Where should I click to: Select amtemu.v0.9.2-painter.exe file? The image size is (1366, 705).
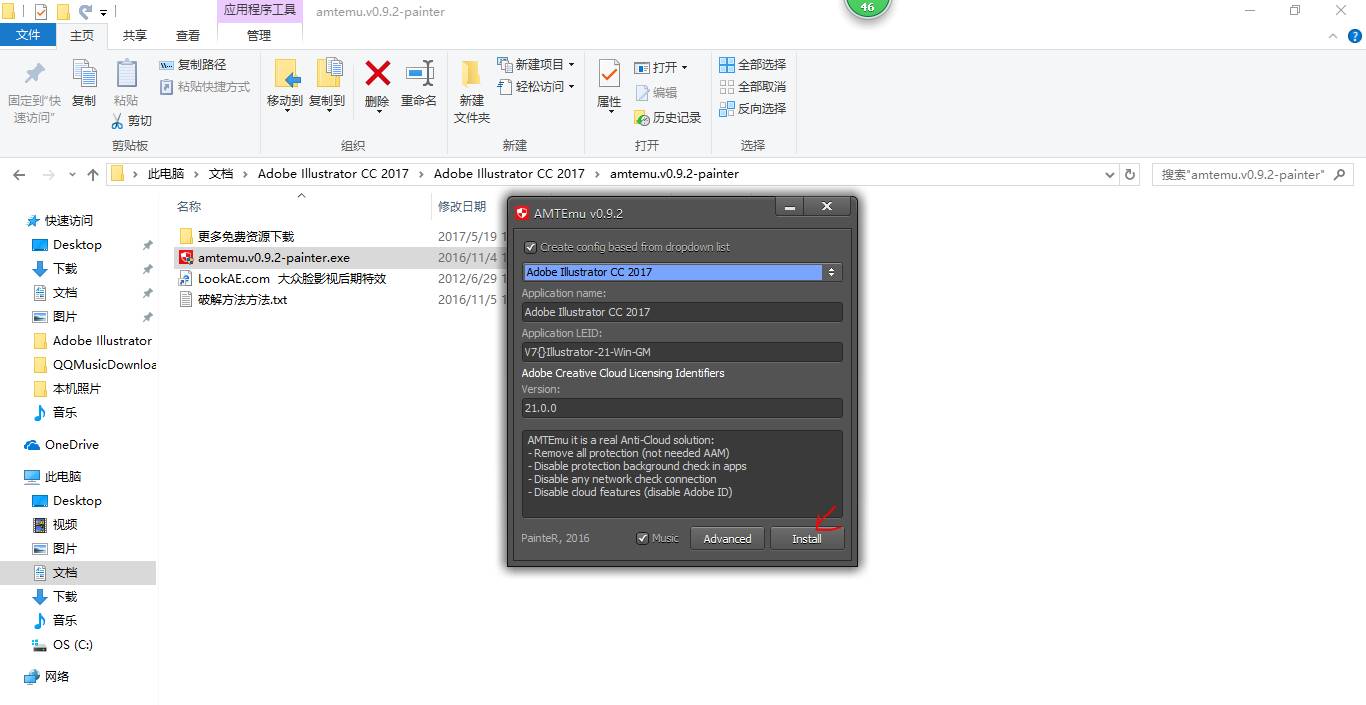(274, 258)
